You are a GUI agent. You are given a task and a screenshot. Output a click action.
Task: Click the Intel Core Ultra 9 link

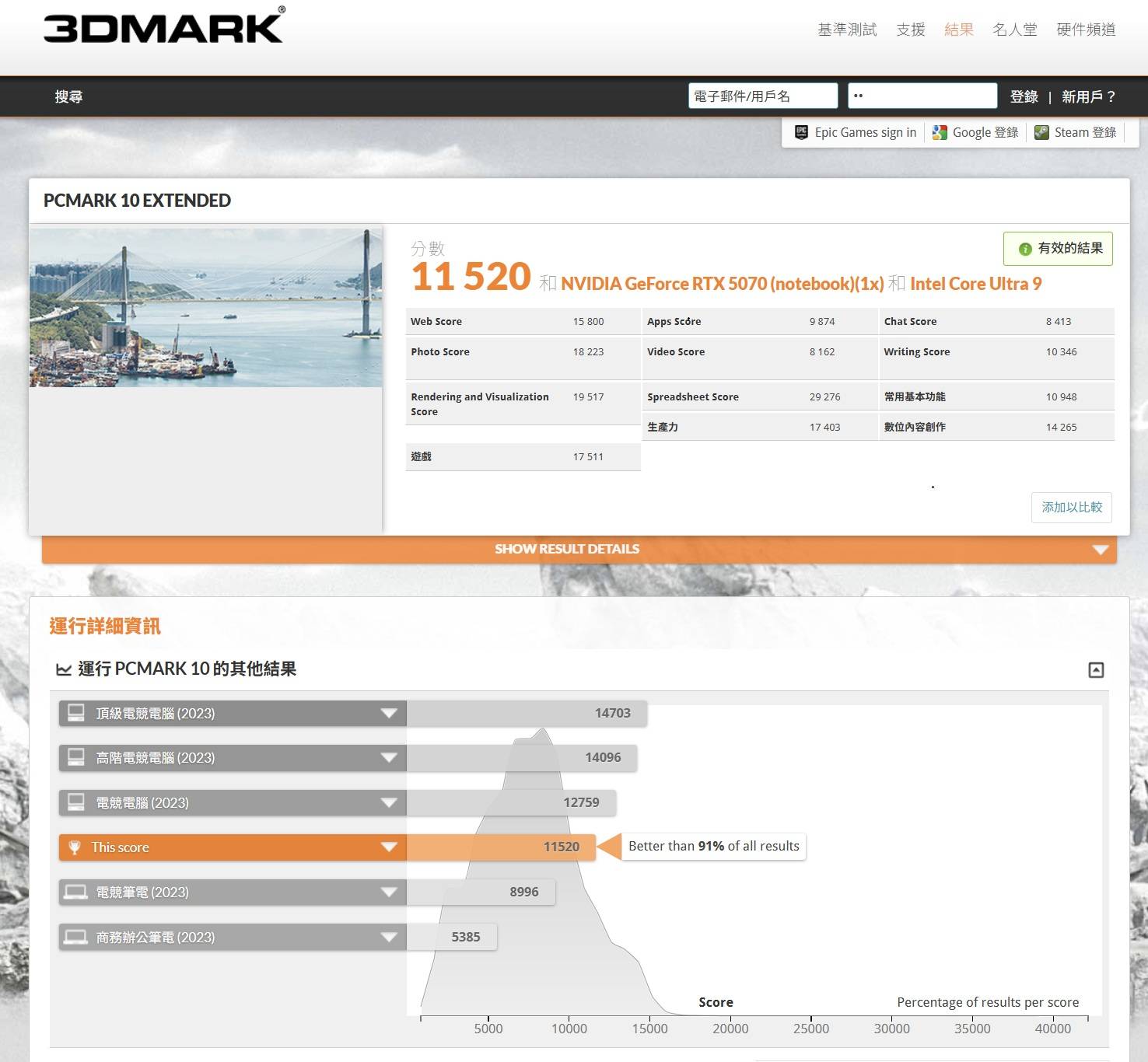pos(975,284)
